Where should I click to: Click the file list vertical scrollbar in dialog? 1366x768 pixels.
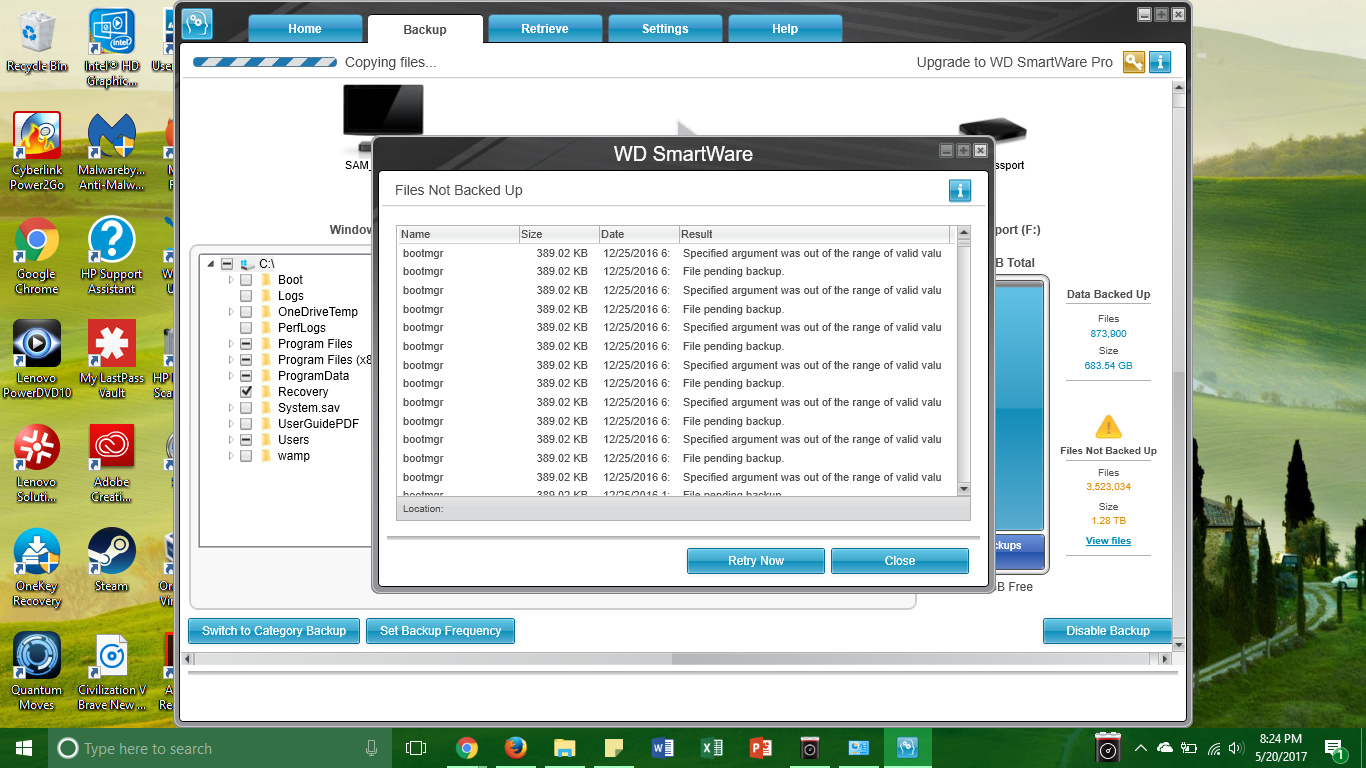[x=964, y=361]
